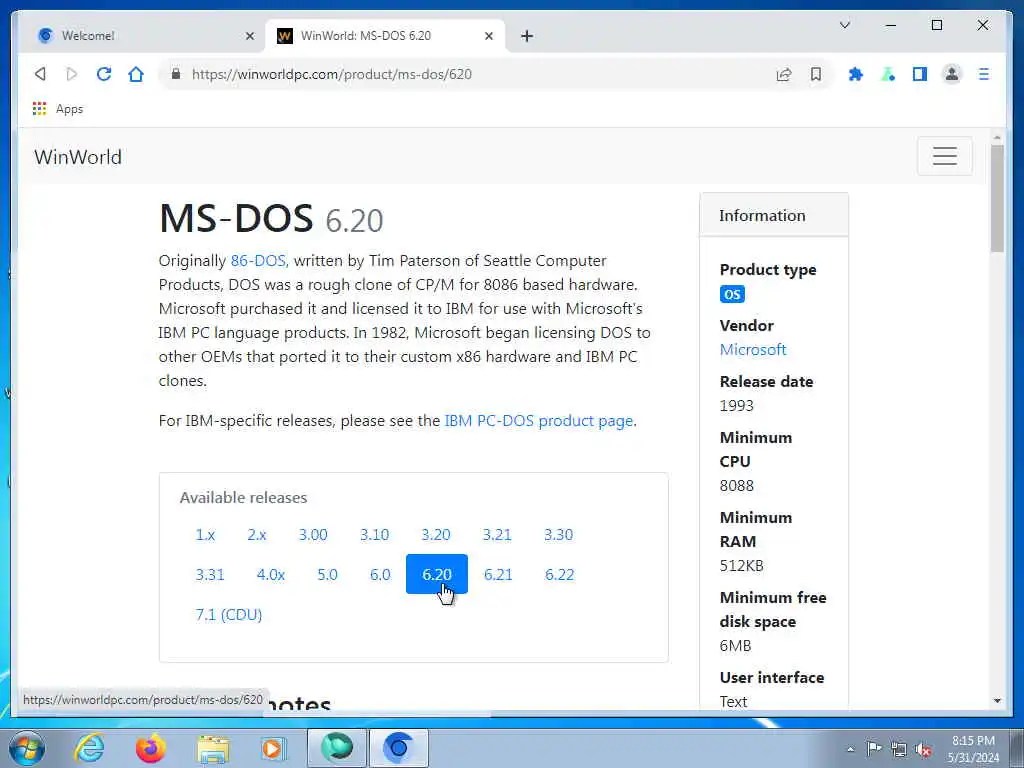Open the browser main menu icon

point(984,74)
